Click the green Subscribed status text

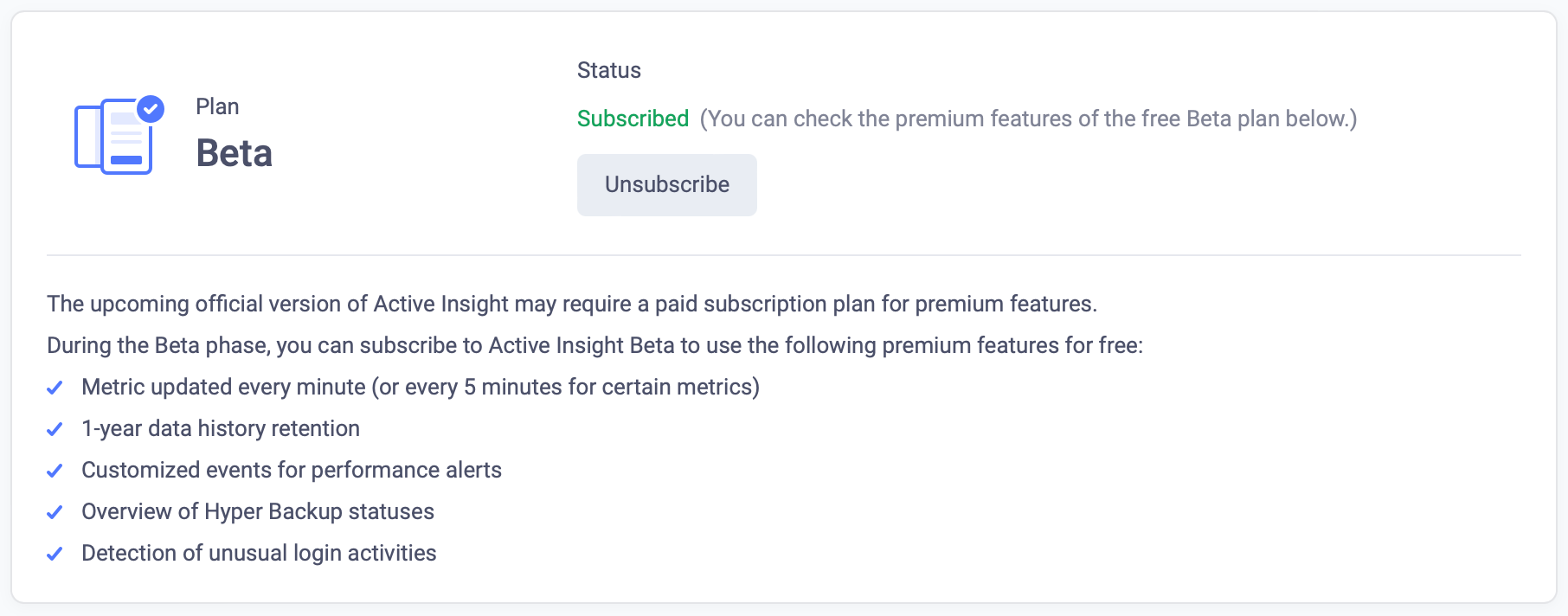(633, 119)
